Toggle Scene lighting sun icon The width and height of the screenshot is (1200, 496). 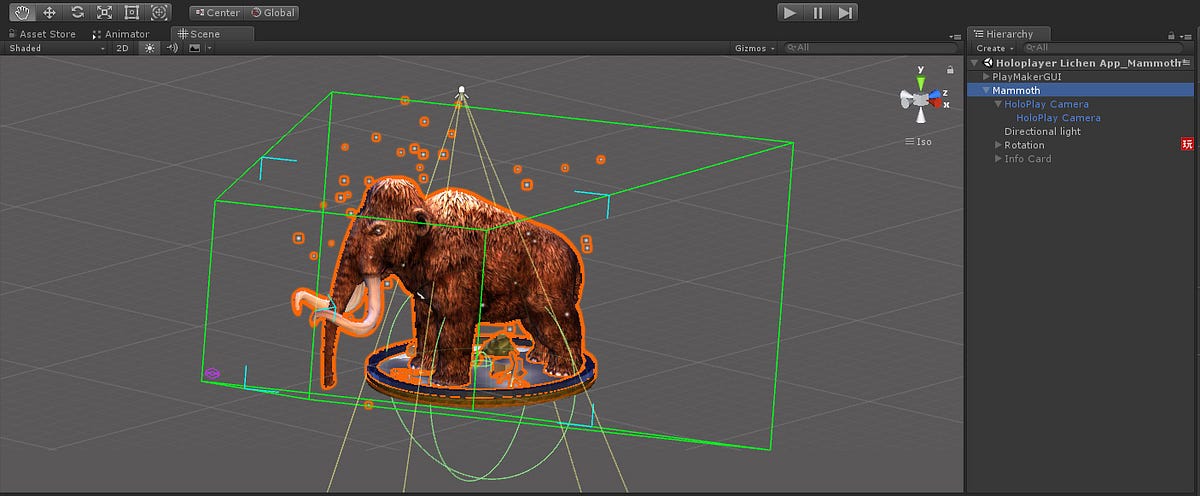[x=150, y=48]
